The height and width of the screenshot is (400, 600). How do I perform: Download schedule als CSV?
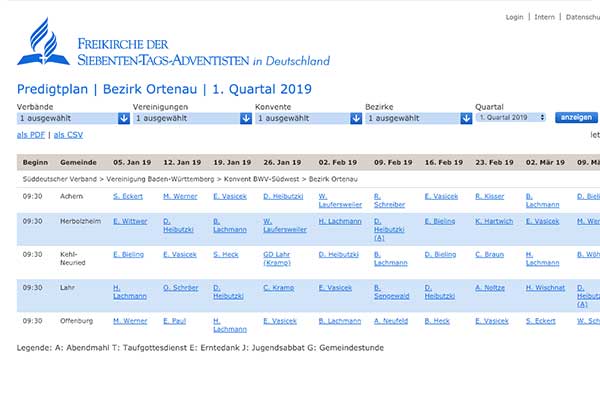68,134
